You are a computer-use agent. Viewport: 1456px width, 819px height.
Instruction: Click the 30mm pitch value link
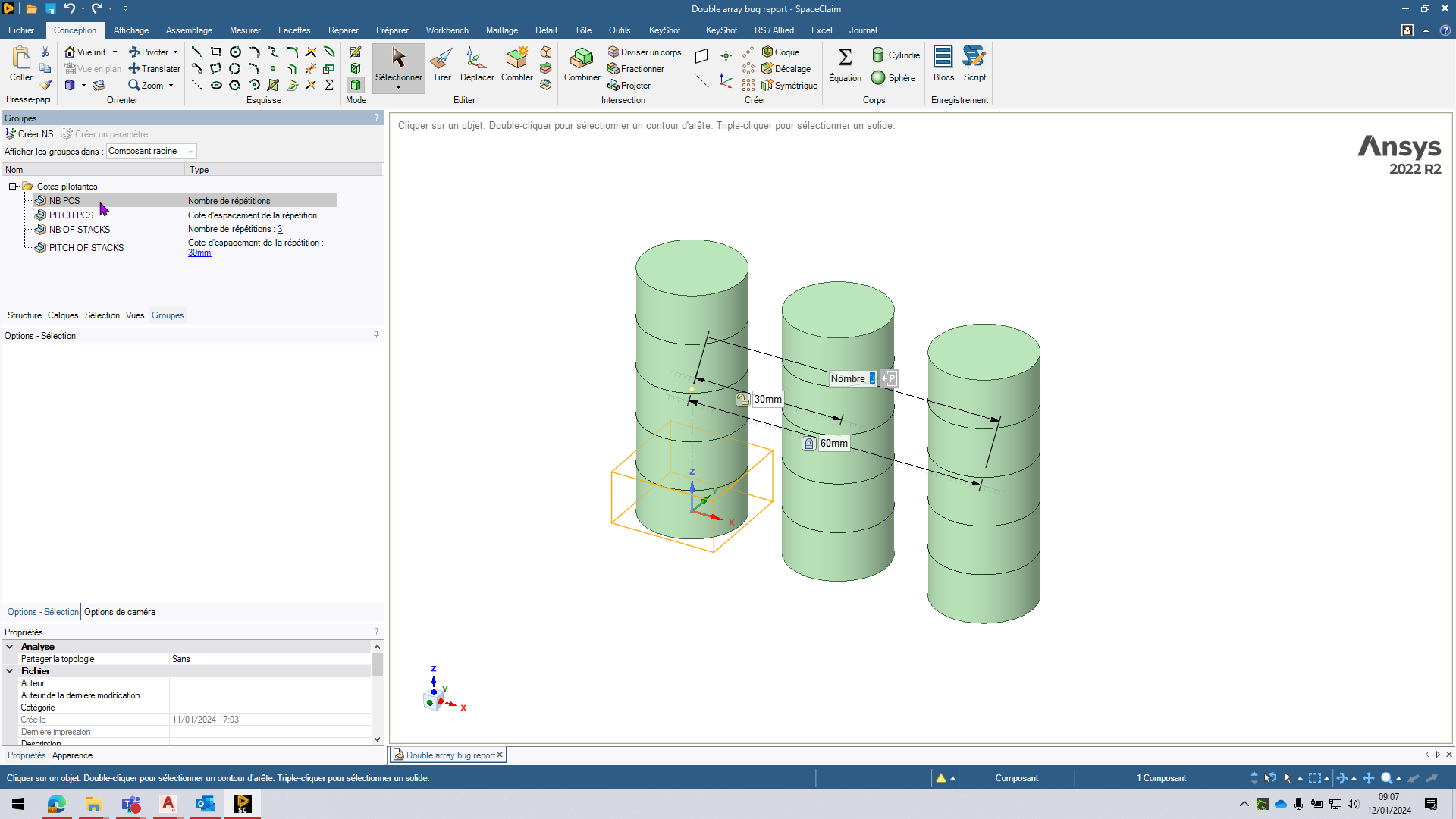[x=199, y=253]
